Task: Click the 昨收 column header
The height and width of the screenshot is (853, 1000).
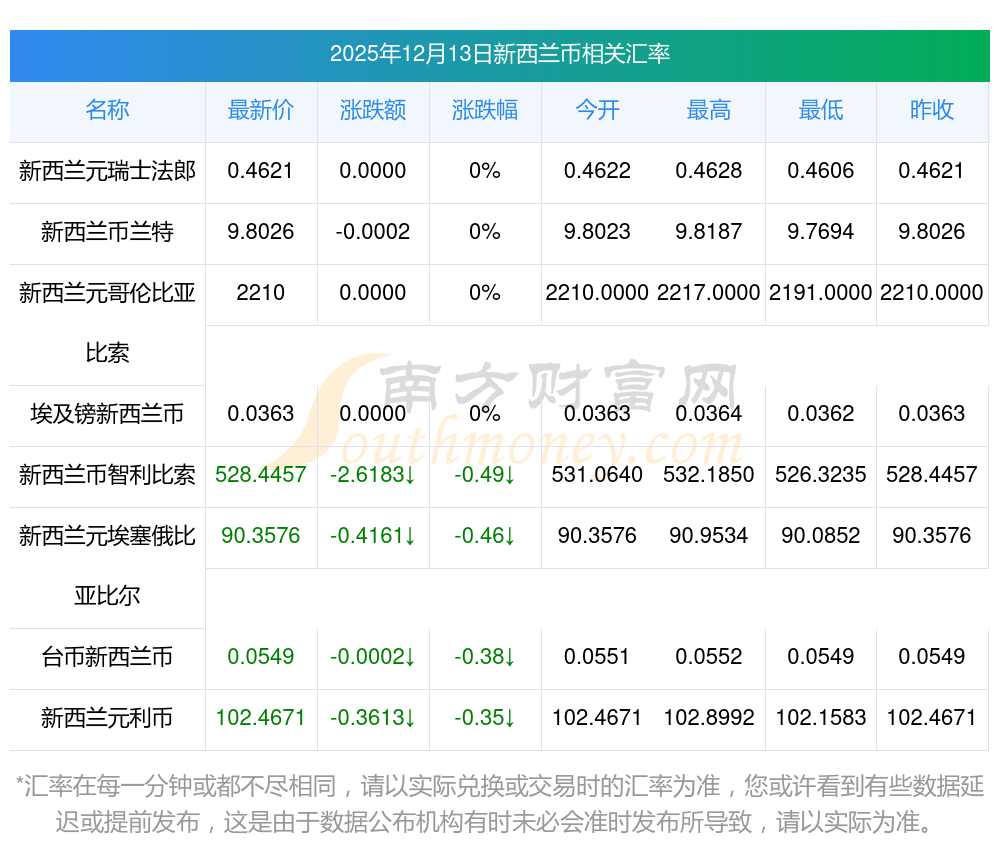Action: click(x=932, y=110)
